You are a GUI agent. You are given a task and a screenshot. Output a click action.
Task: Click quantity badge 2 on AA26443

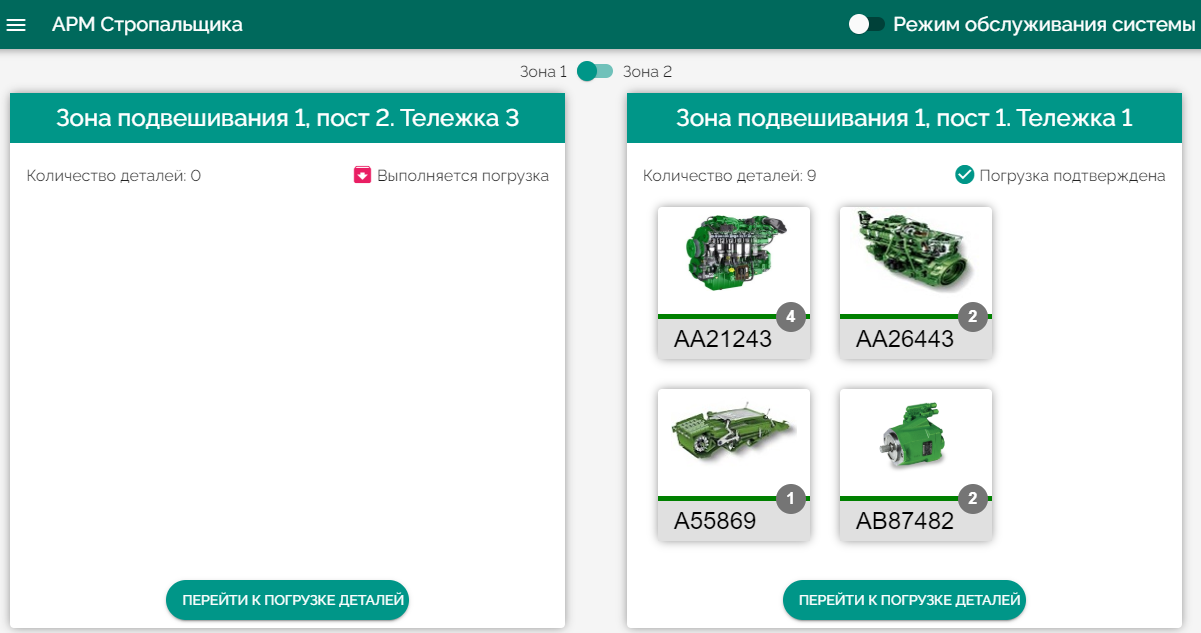(973, 317)
